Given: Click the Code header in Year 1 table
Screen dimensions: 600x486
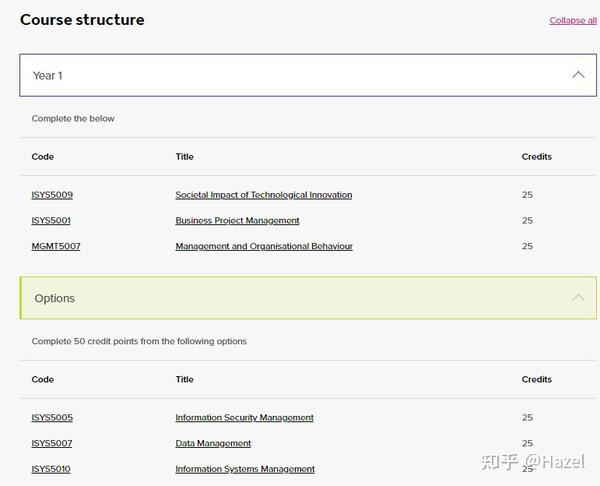Looking at the screenshot, I should point(42,157).
